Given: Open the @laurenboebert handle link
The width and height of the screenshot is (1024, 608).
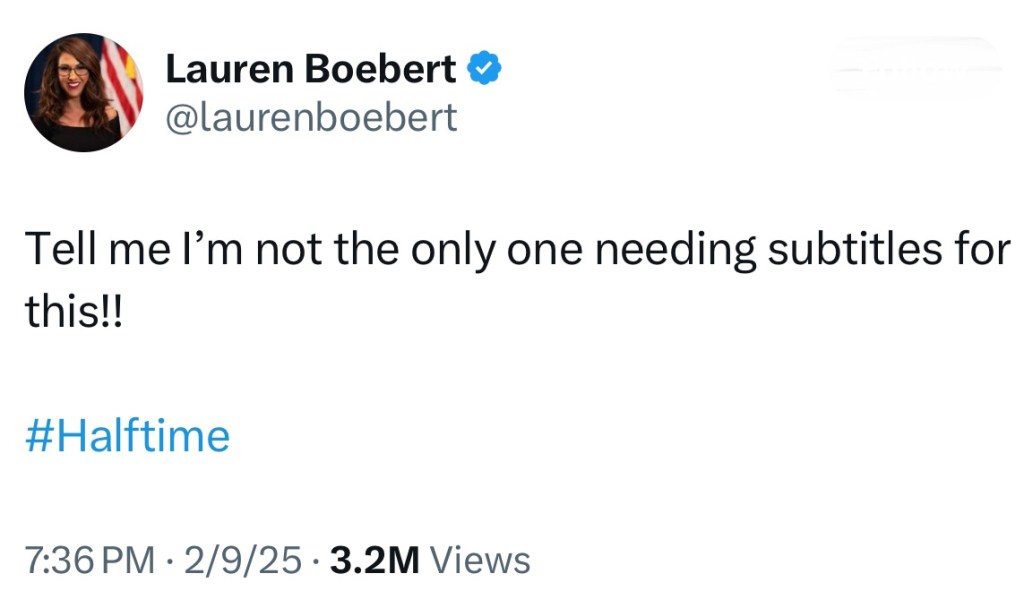Looking at the screenshot, I should click(310, 118).
